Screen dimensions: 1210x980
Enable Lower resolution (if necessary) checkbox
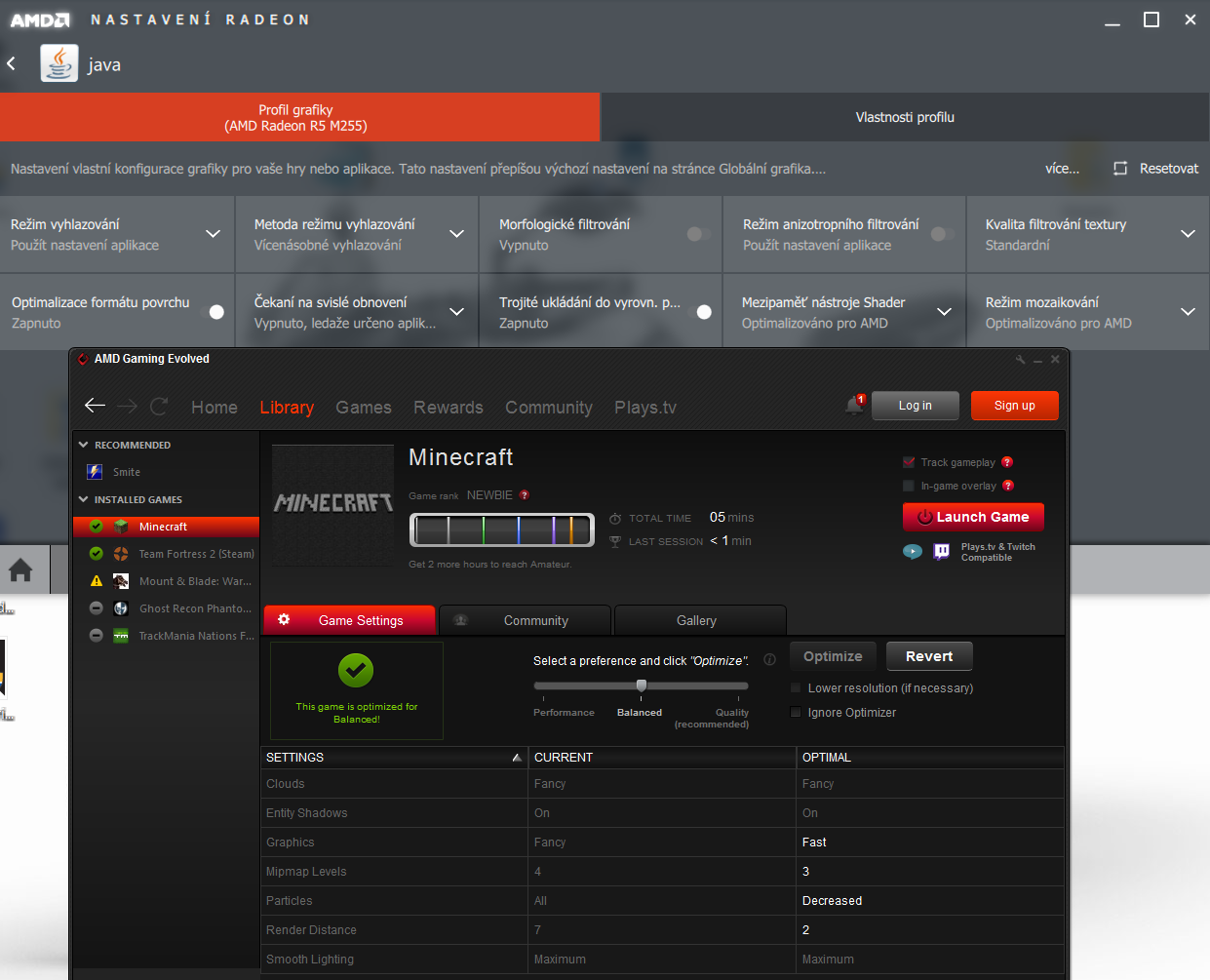point(796,688)
